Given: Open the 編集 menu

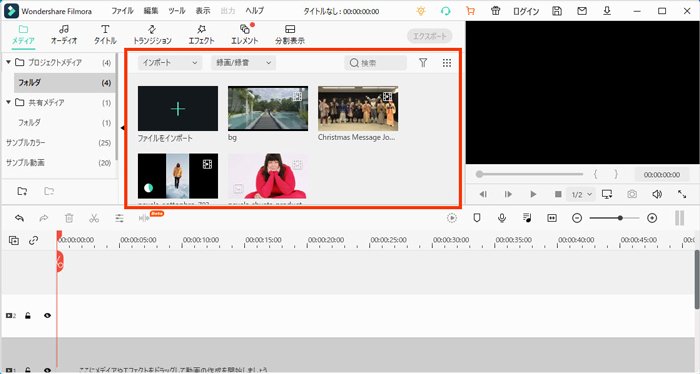Looking at the screenshot, I should click(151, 11).
